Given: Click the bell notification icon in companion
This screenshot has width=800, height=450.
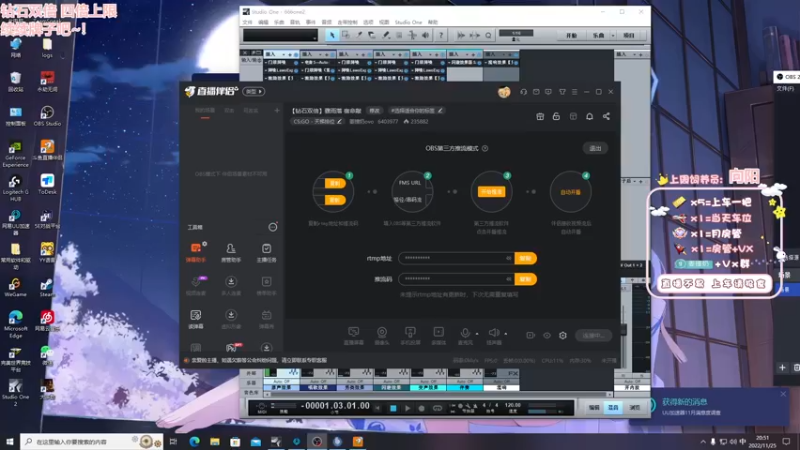Looking at the screenshot, I should [x=589, y=116].
